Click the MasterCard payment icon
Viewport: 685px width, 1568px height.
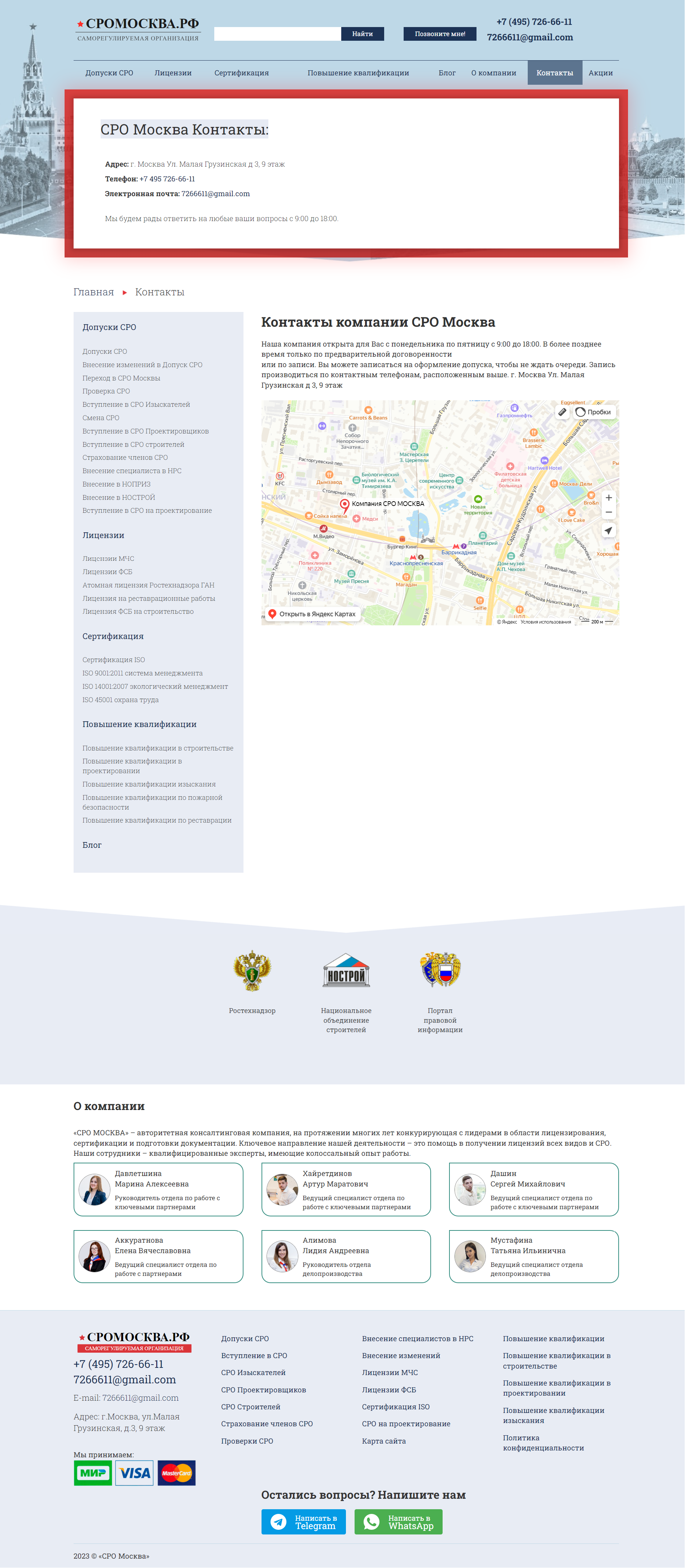177,1473
